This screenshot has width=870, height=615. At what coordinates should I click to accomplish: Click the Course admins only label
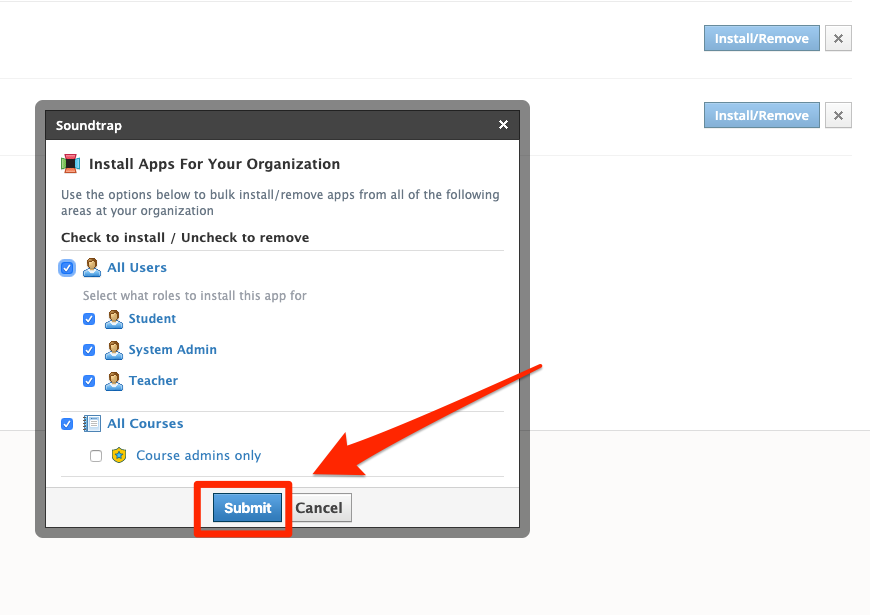click(x=199, y=456)
